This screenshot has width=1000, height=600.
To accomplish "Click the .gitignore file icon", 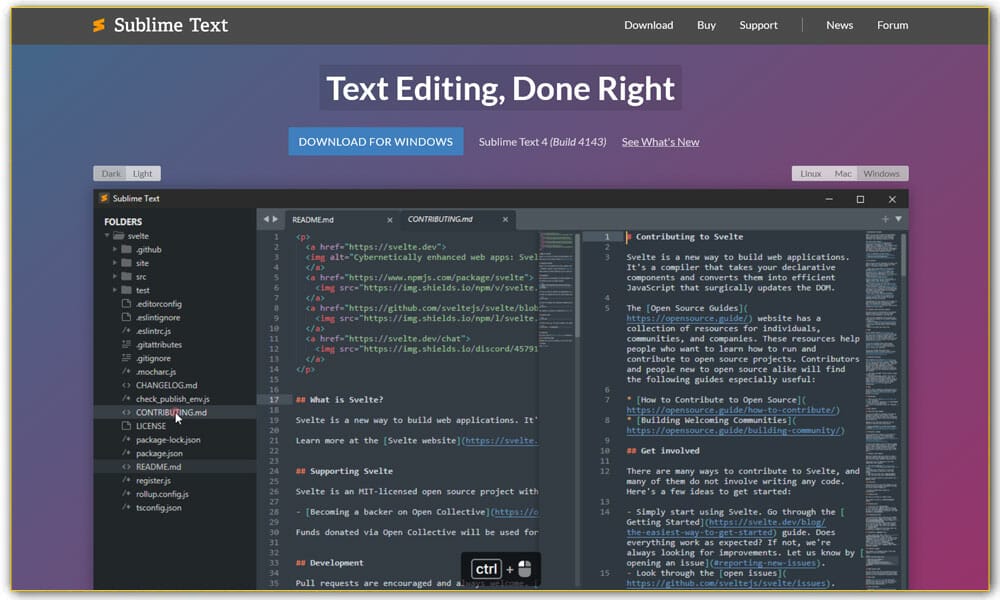I will 125,358.
